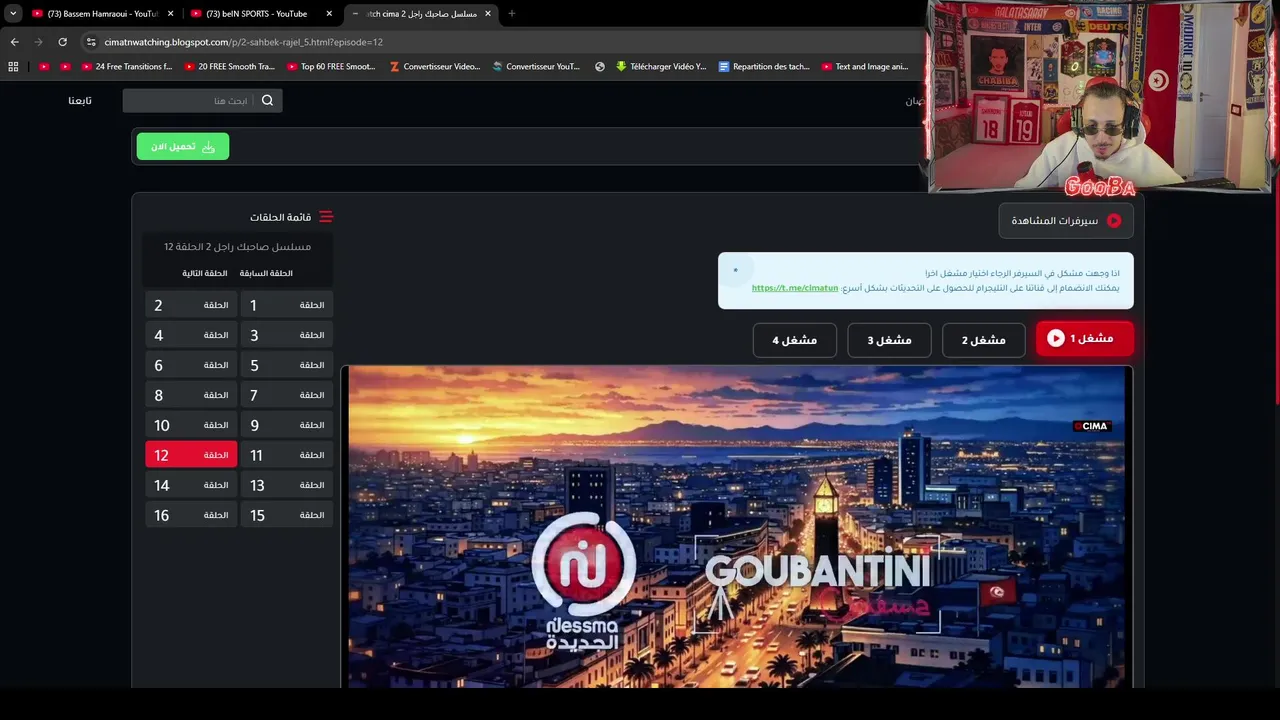Select player مشغل 3

tap(889, 340)
